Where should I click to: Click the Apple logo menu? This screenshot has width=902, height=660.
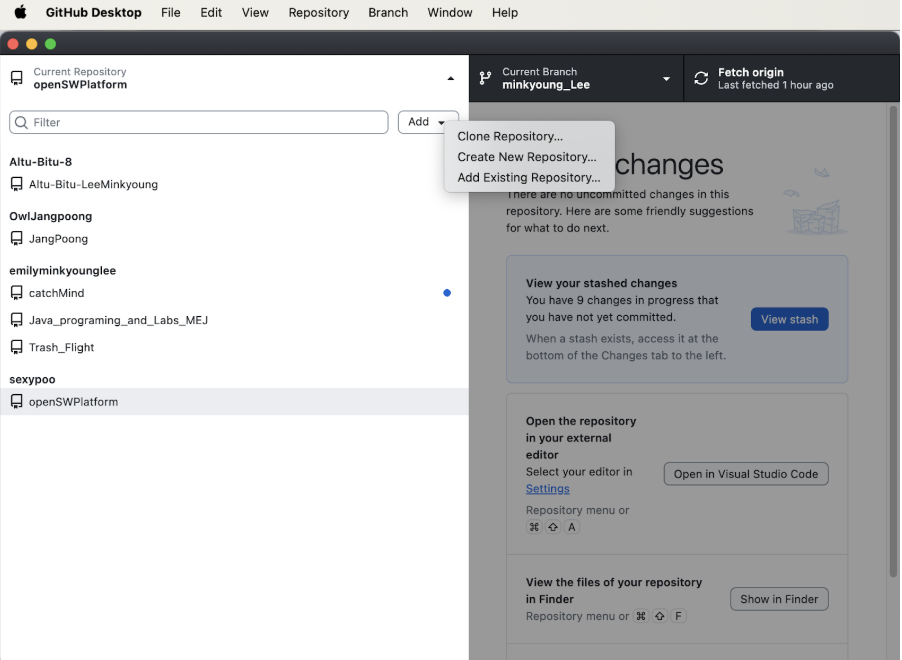[20, 12]
